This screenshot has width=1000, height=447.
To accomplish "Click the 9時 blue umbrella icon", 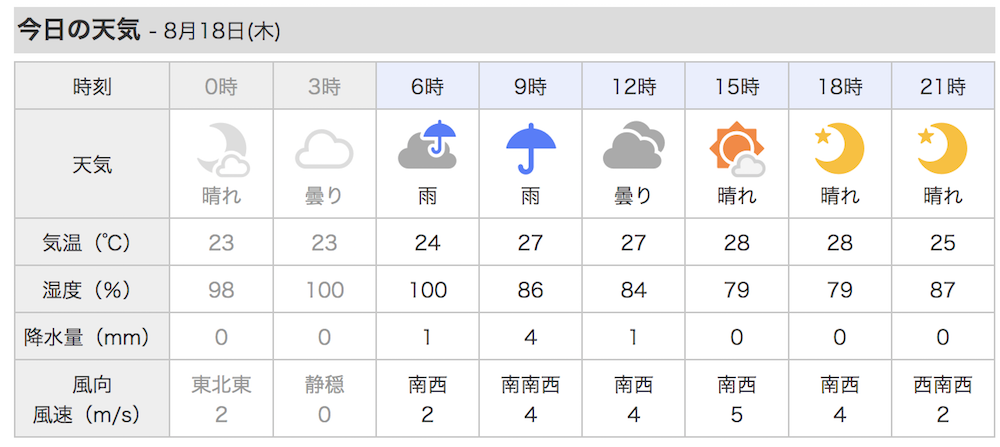I will [531, 148].
